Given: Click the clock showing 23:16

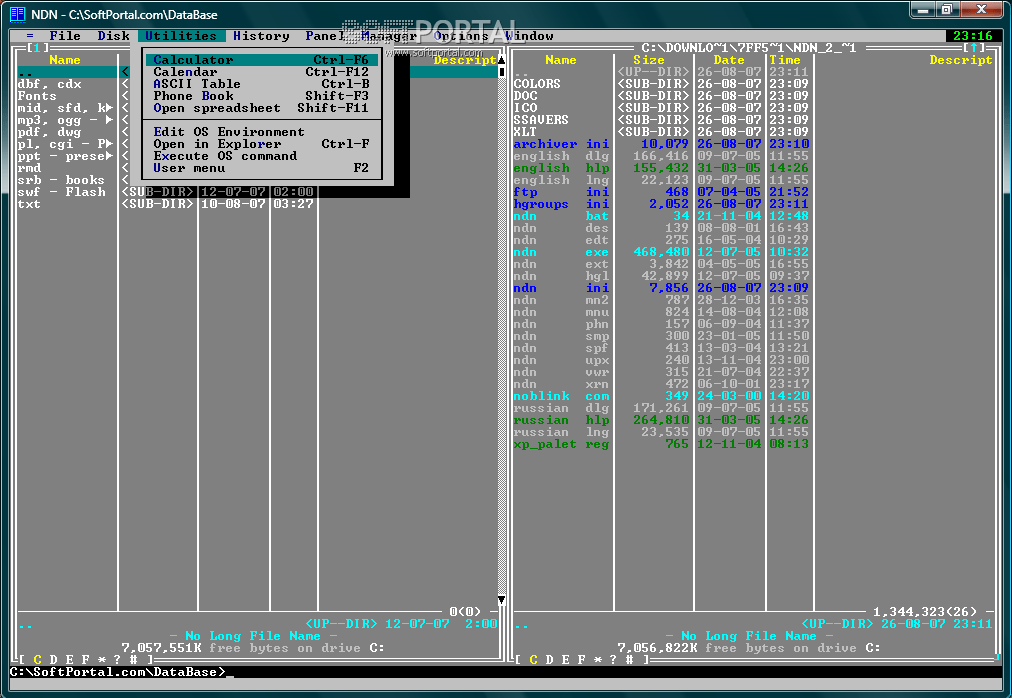Looking at the screenshot, I should tap(973, 36).
